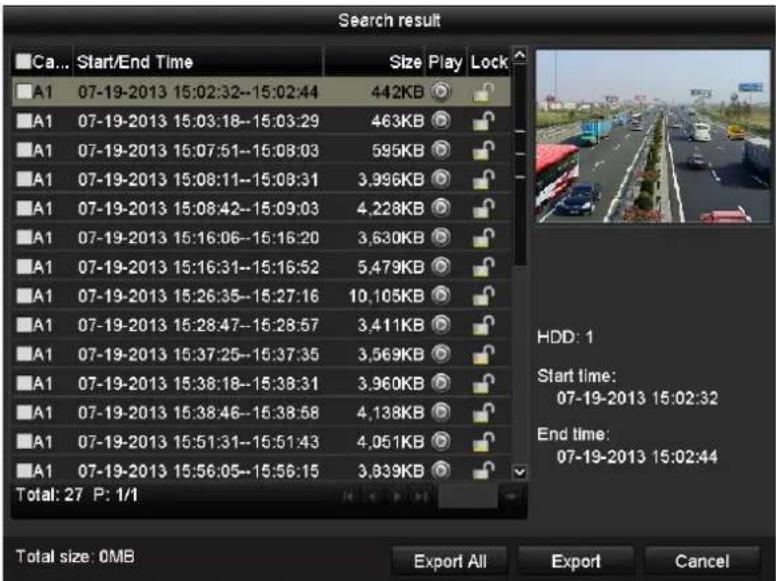776x581 pixels.
Task: Play the 15:02:32--15:02:44 recording
Action: [x=440, y=92]
